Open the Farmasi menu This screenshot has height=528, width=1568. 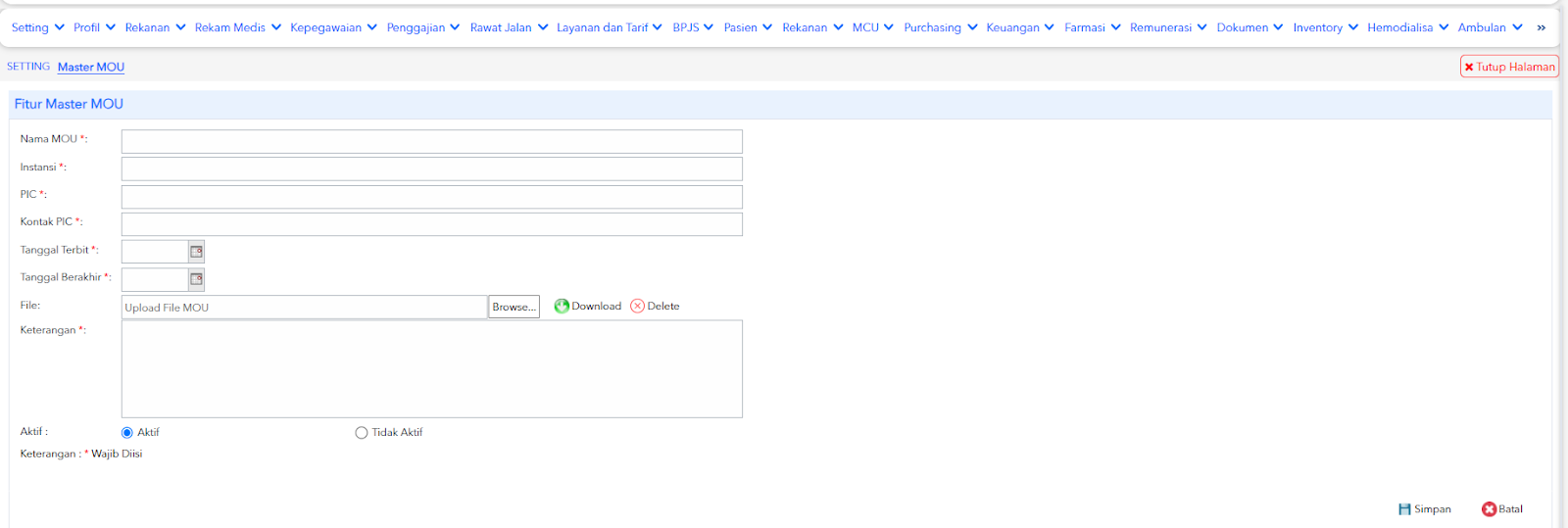coord(1093,27)
